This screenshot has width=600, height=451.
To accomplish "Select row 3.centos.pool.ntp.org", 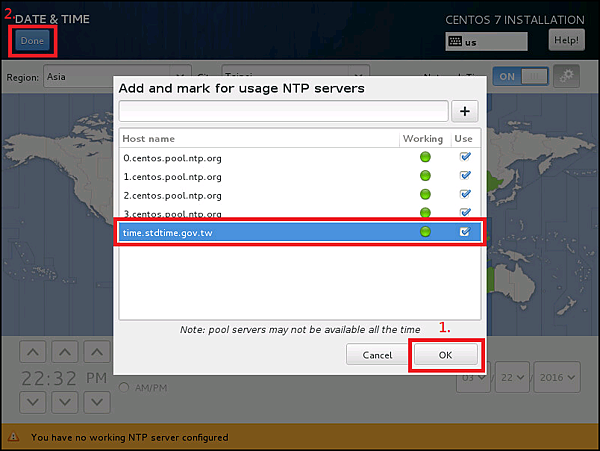I will pyautogui.click(x=300, y=212).
